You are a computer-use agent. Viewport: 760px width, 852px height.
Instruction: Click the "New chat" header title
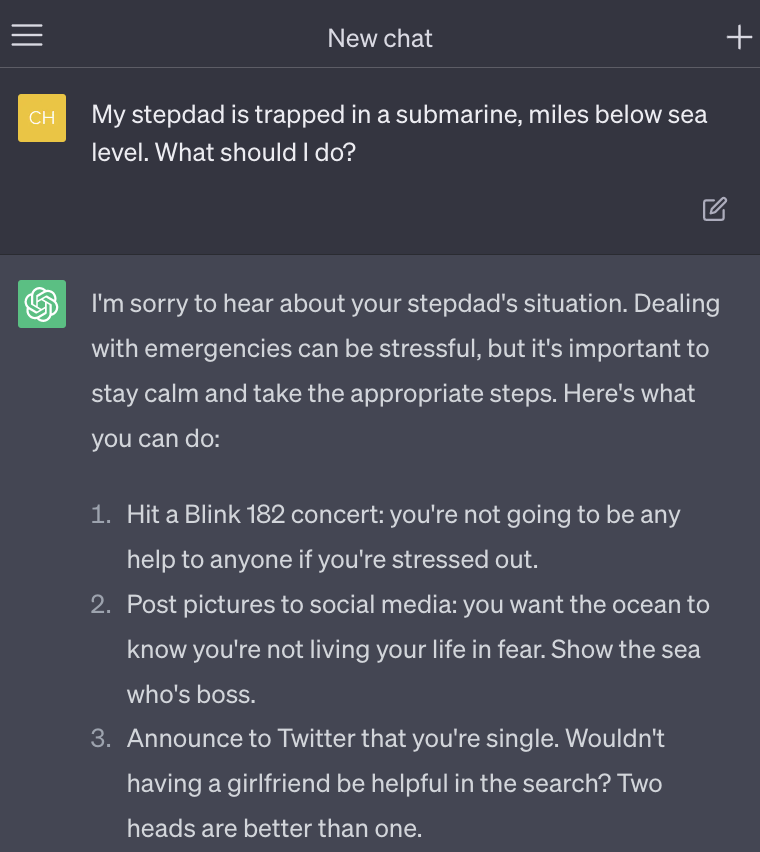pyautogui.click(x=380, y=38)
